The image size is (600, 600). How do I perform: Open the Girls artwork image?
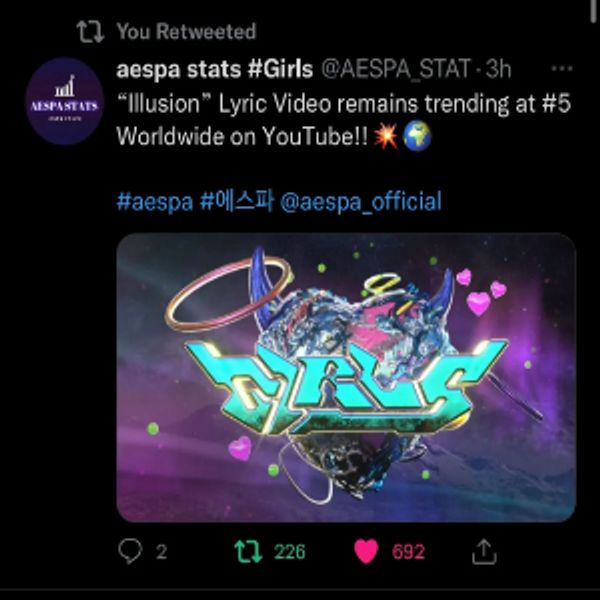pos(346,377)
